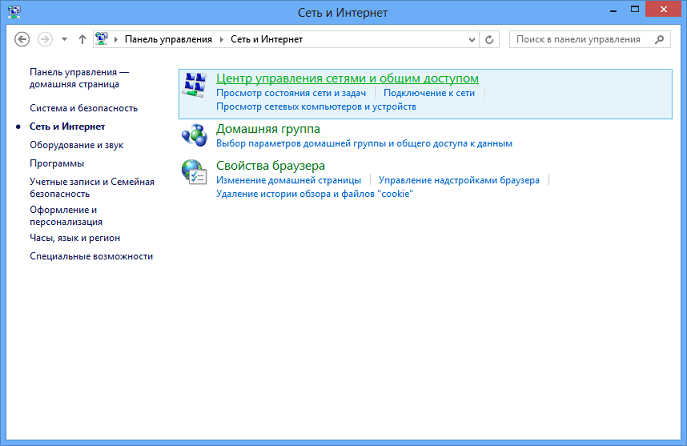The height and width of the screenshot is (446, 687).
Task: Go to Программы in the sidebar
Action: pos(57,163)
